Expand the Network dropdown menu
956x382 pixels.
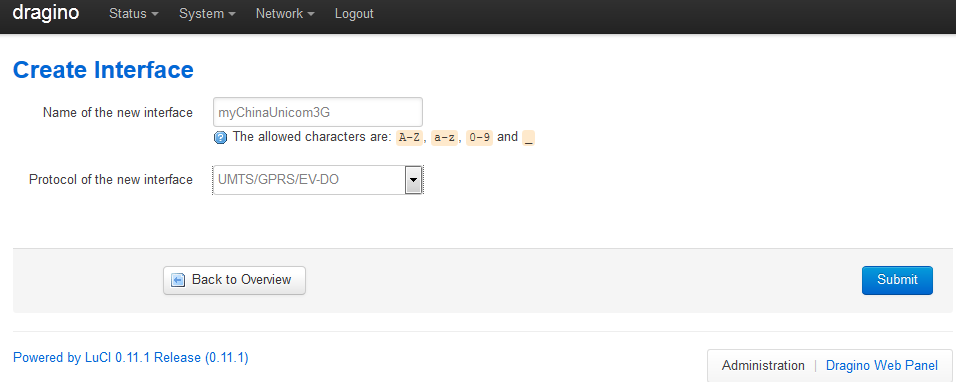(285, 13)
